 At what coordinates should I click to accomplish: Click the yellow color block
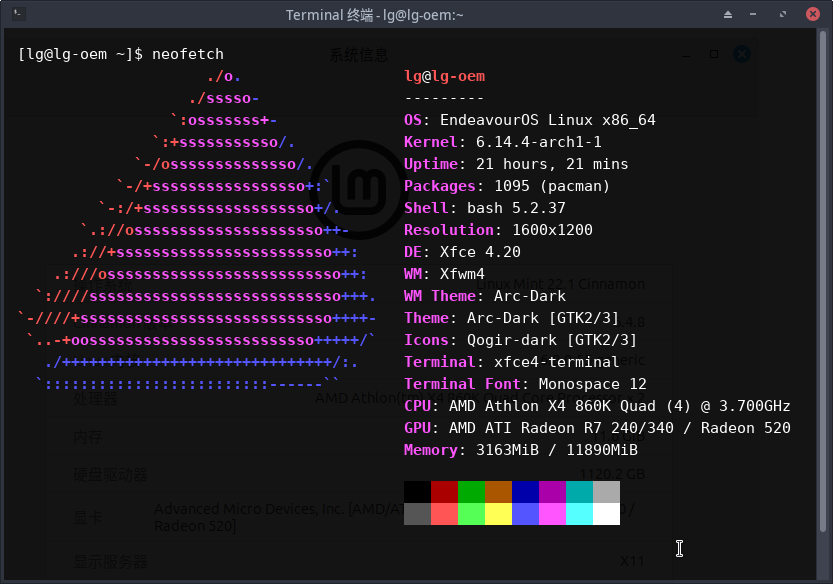pos(498,514)
